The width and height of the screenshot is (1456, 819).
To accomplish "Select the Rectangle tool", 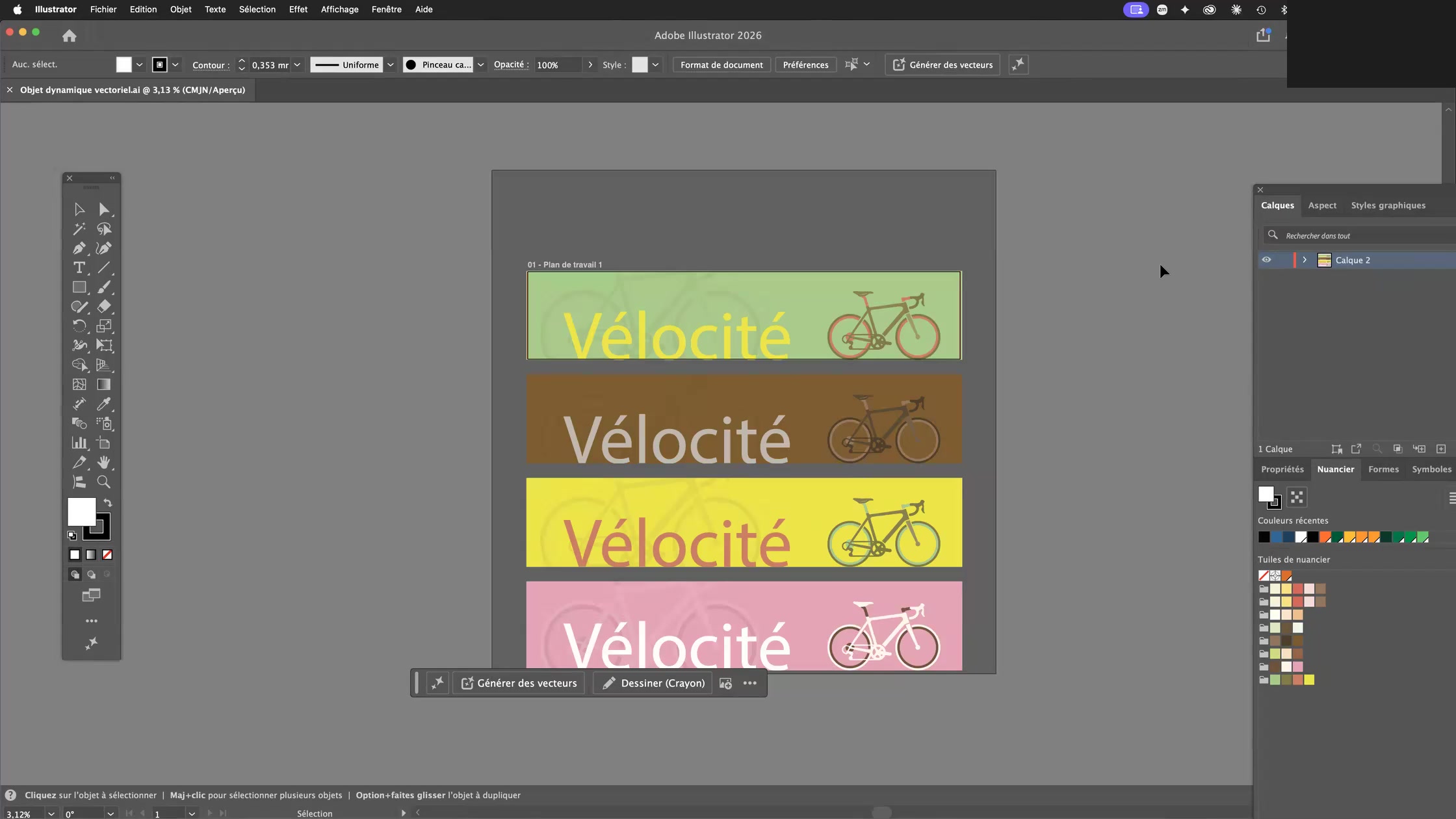I will coord(79,287).
